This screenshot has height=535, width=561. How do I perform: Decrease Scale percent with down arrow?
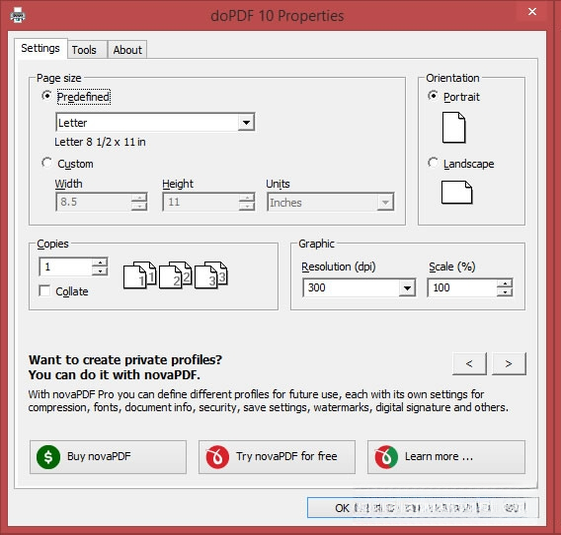(505, 292)
